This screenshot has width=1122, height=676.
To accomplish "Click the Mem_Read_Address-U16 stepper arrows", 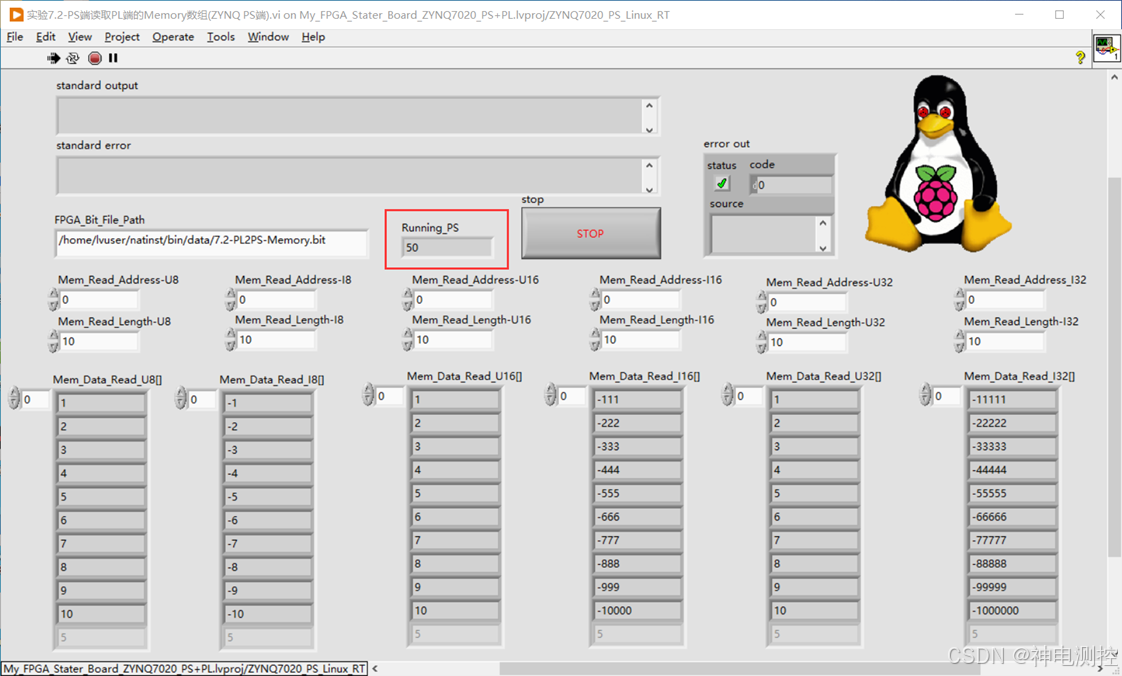I will click(408, 299).
